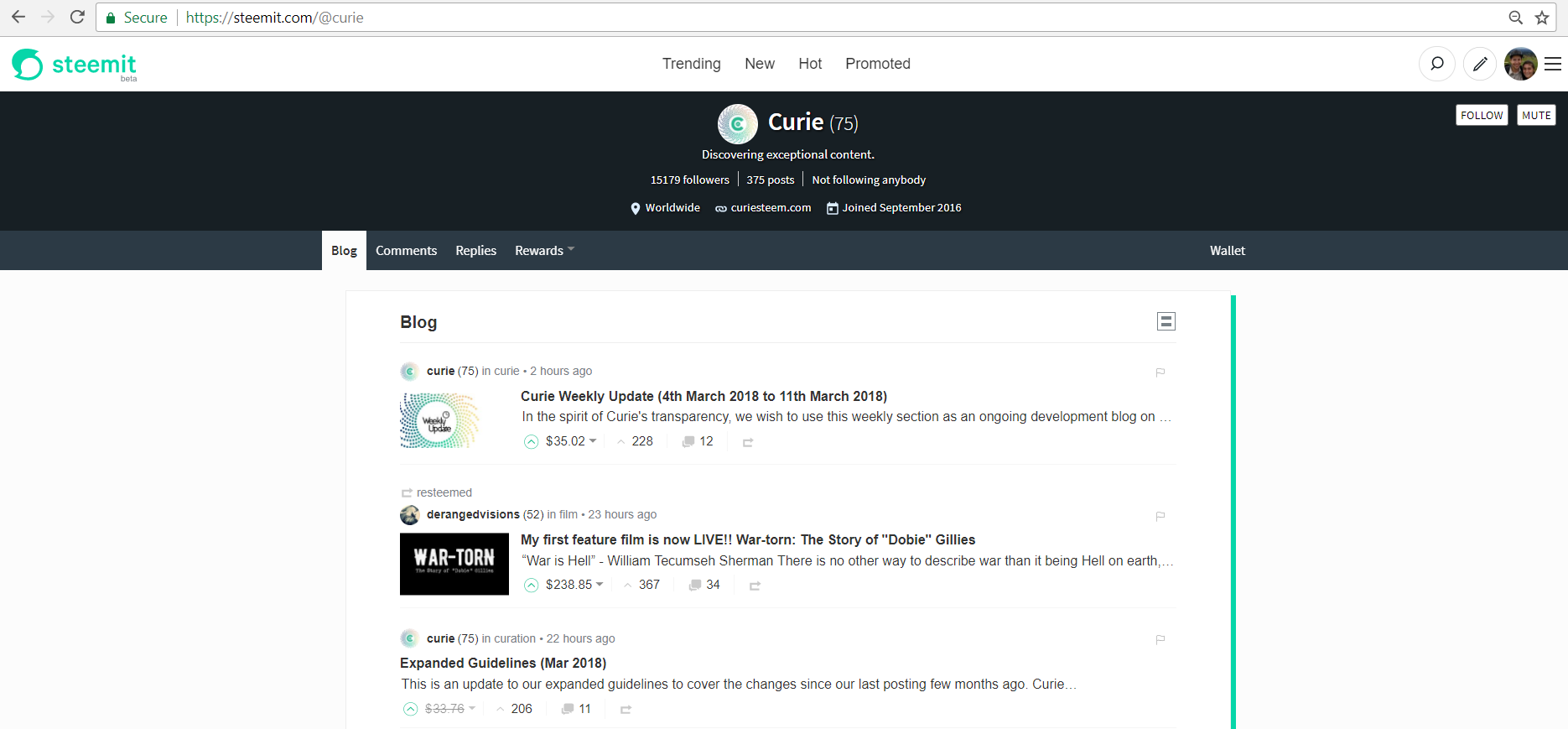Click derangedvisions author avatar
The height and width of the screenshot is (729, 1568).
[409, 514]
